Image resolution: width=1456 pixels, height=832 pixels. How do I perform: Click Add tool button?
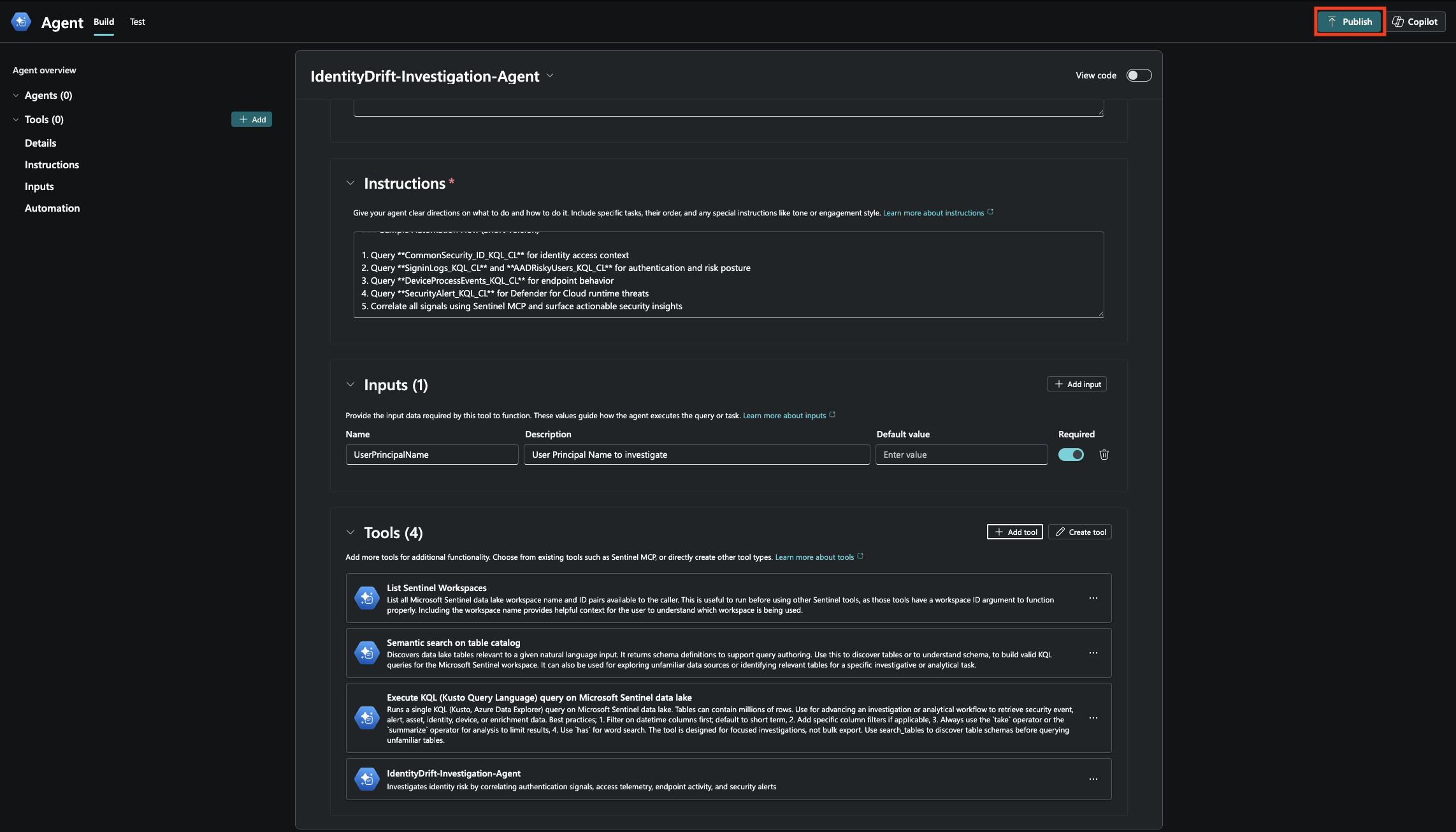[1015, 532]
